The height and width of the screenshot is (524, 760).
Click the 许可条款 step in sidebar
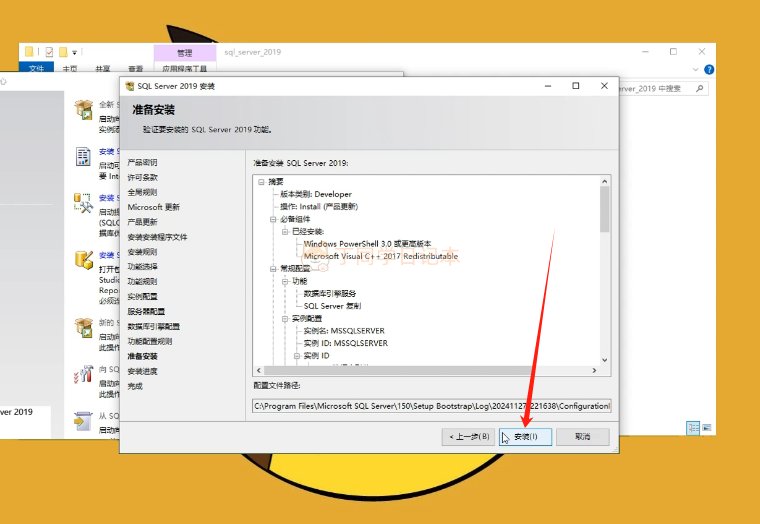click(x=142, y=177)
